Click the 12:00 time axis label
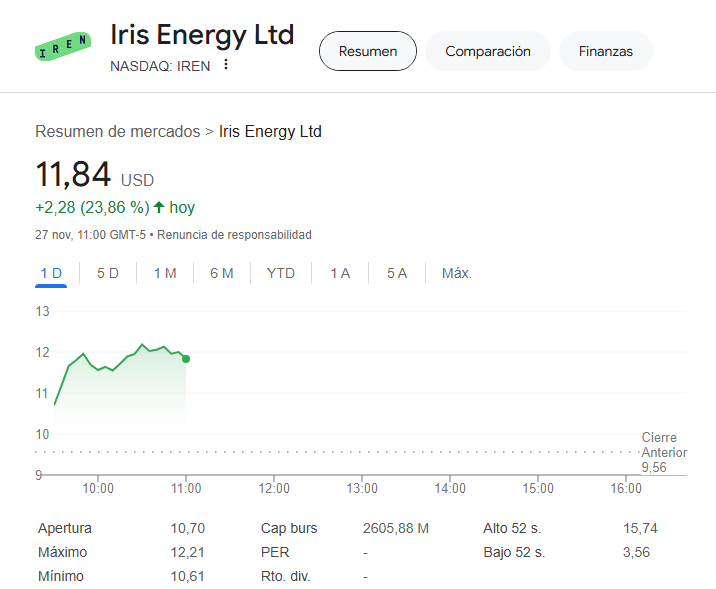 [x=274, y=489]
